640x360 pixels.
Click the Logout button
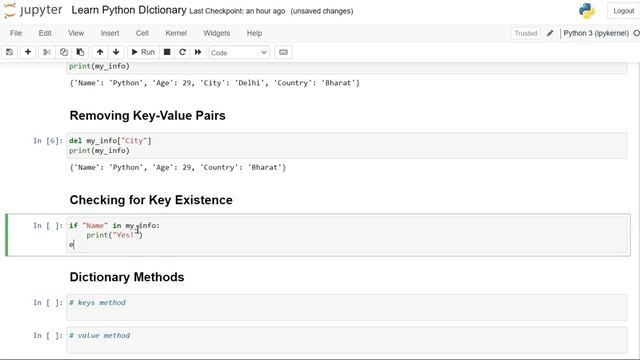[623, 11]
